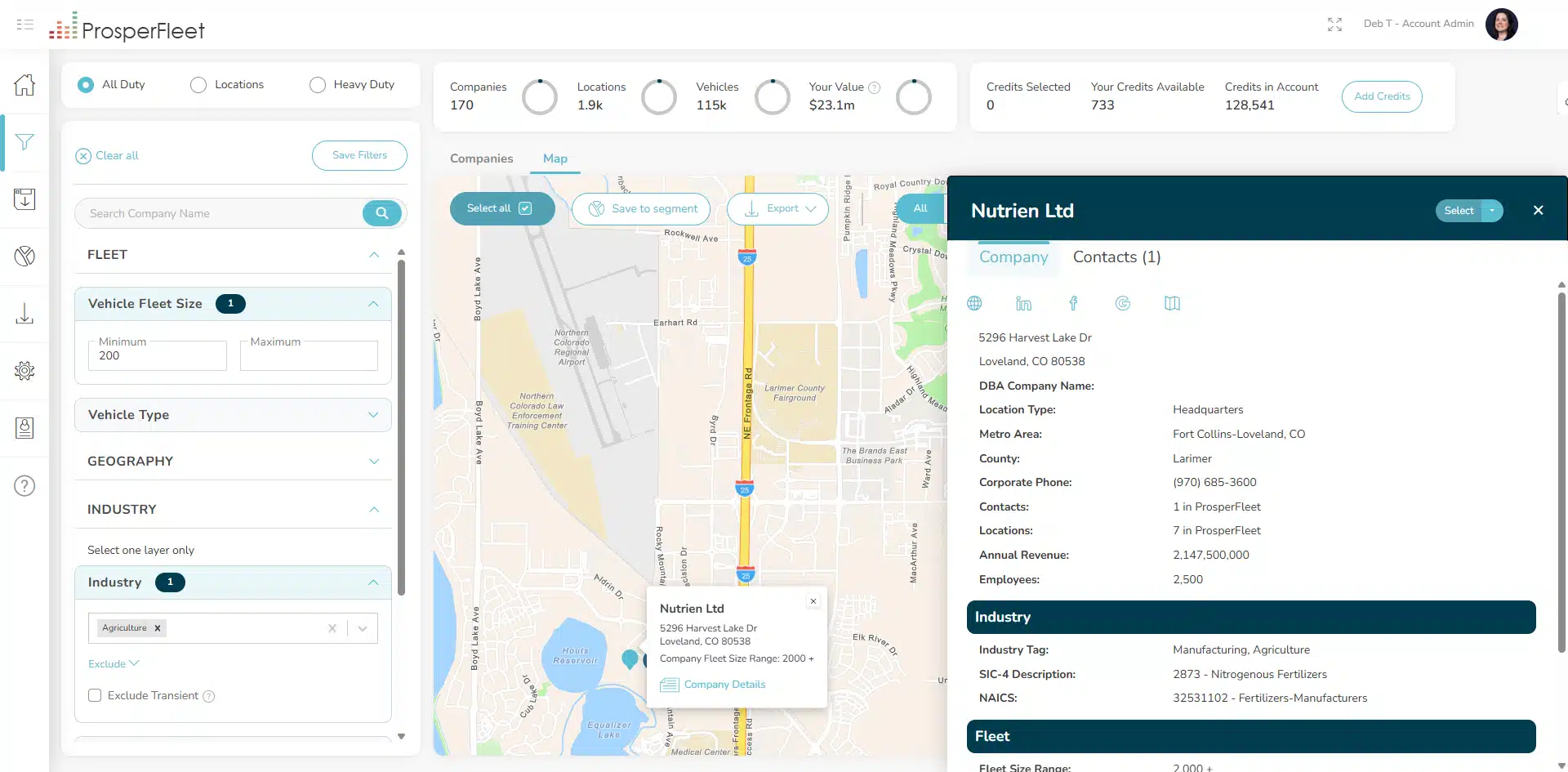Viewport: 1568px width, 772px height.
Task: Click the details panel scrollbar
Action: [x=1561, y=471]
